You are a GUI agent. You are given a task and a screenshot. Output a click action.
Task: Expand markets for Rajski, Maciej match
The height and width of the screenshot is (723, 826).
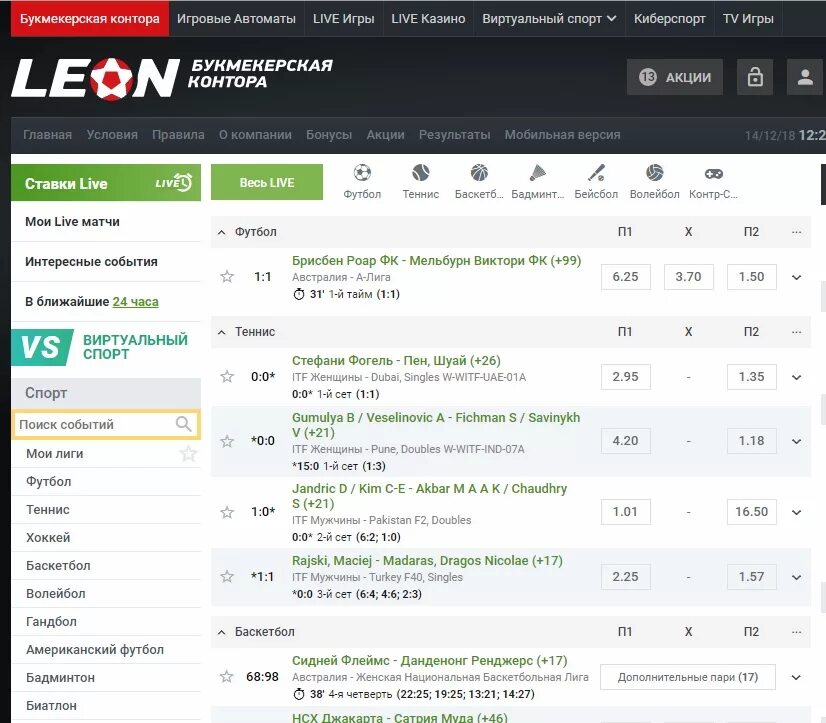pos(796,577)
